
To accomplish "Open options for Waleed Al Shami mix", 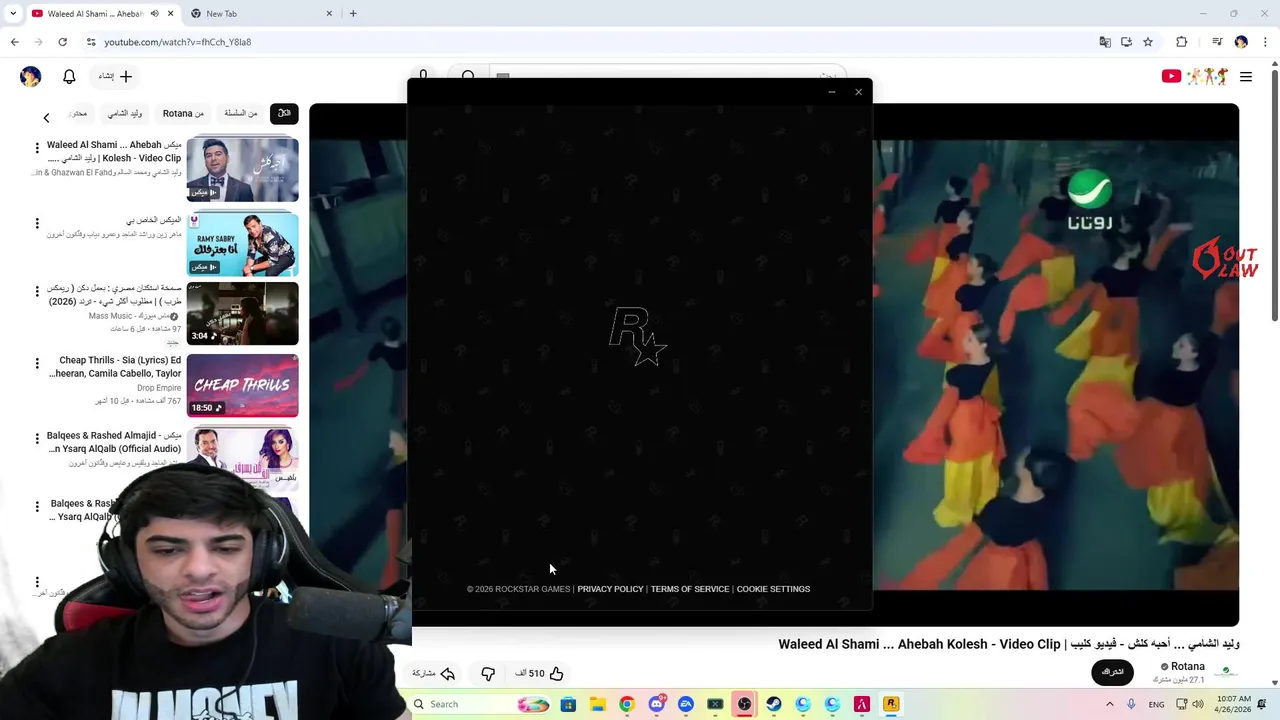I will (37, 148).
